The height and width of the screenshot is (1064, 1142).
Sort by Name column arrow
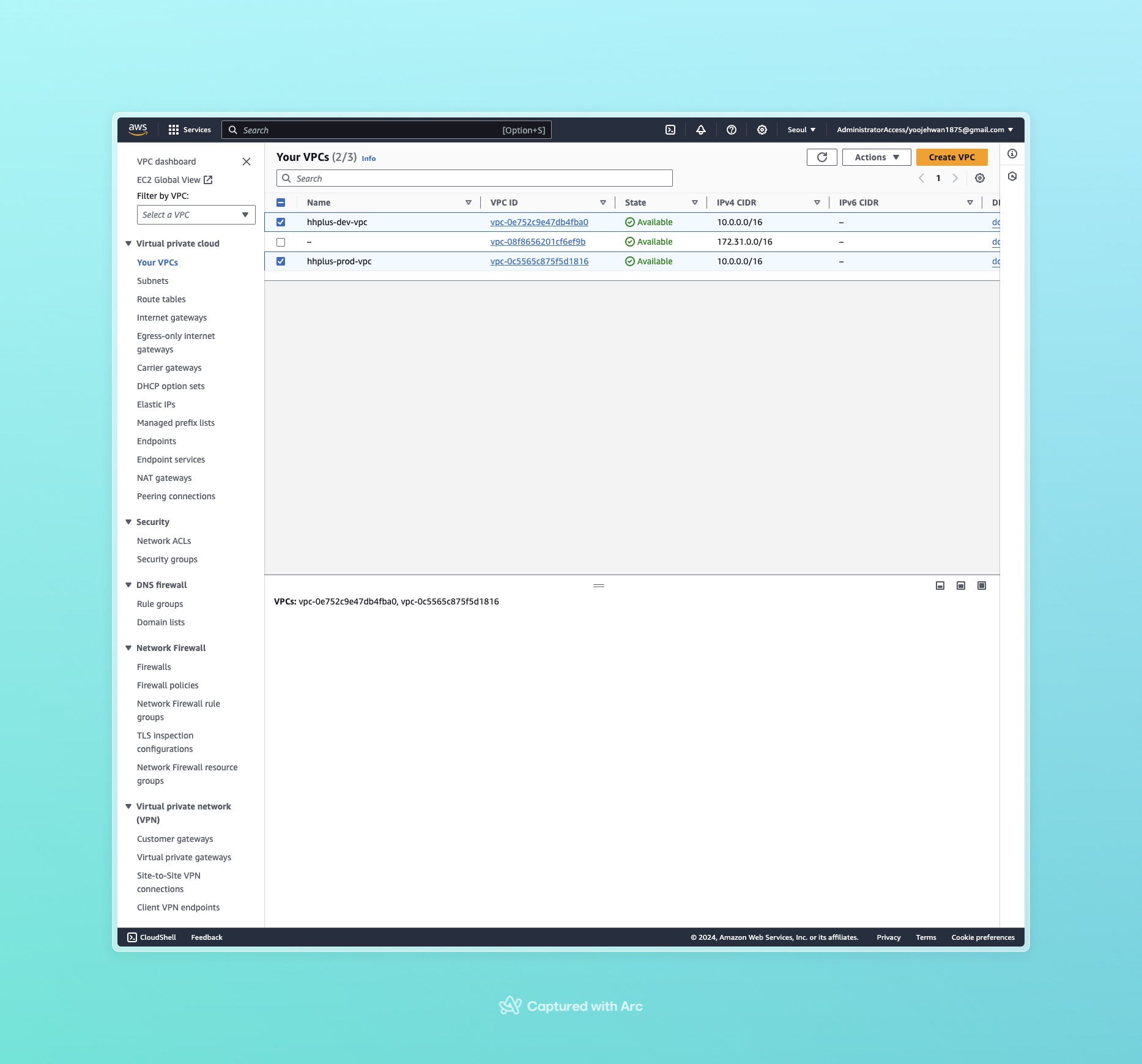coord(469,203)
